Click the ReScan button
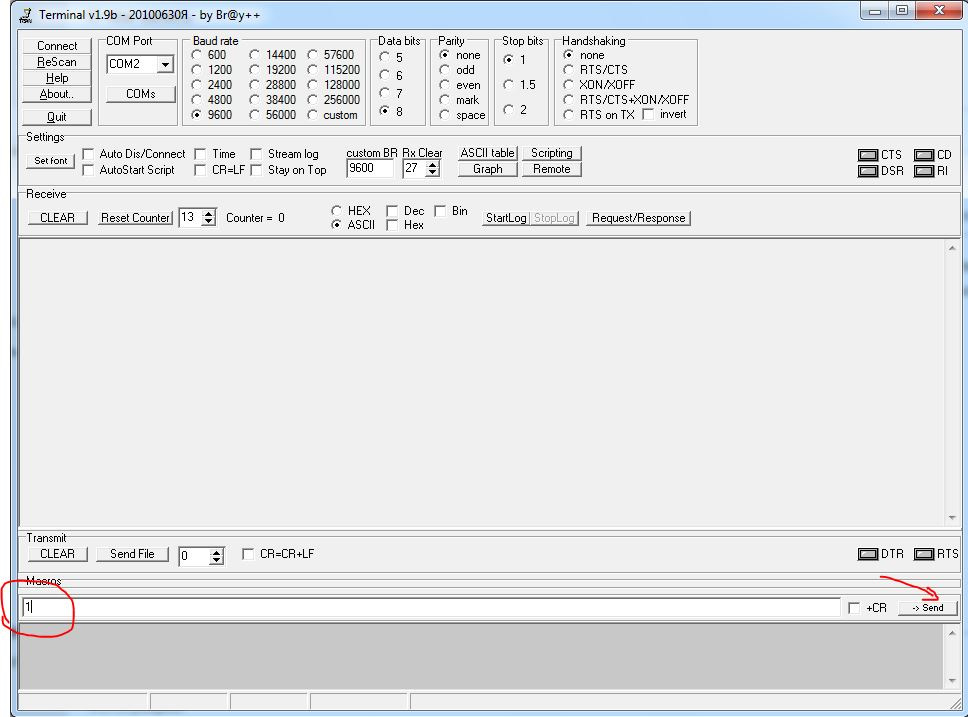 [x=57, y=62]
